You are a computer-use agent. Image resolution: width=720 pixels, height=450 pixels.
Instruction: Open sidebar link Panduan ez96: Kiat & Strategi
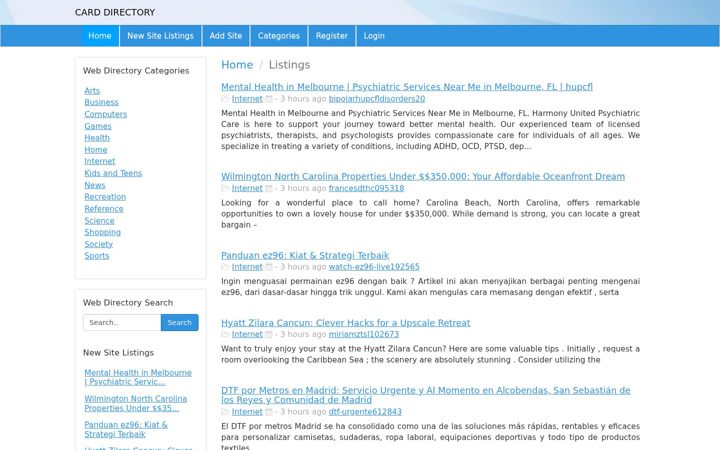coord(126,429)
